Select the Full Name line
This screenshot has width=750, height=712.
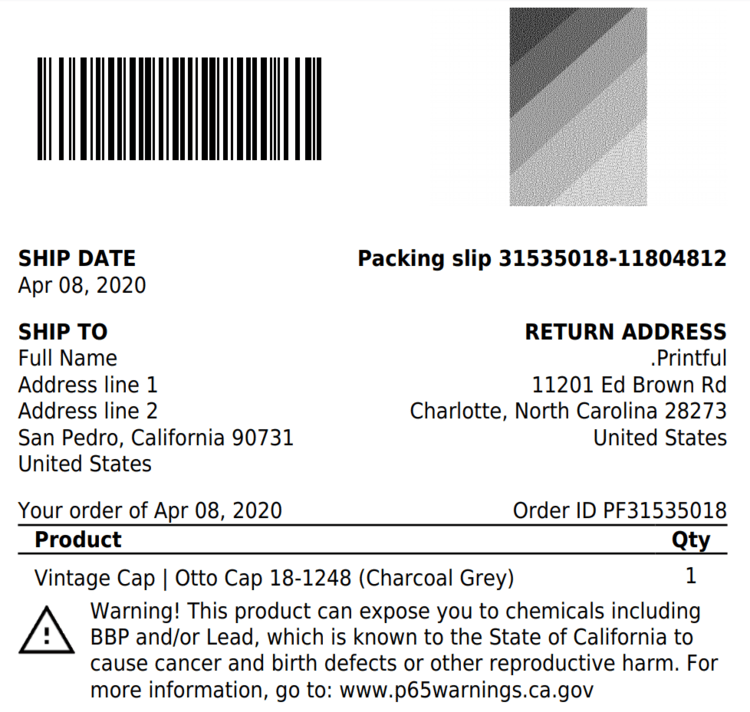pos(67,358)
